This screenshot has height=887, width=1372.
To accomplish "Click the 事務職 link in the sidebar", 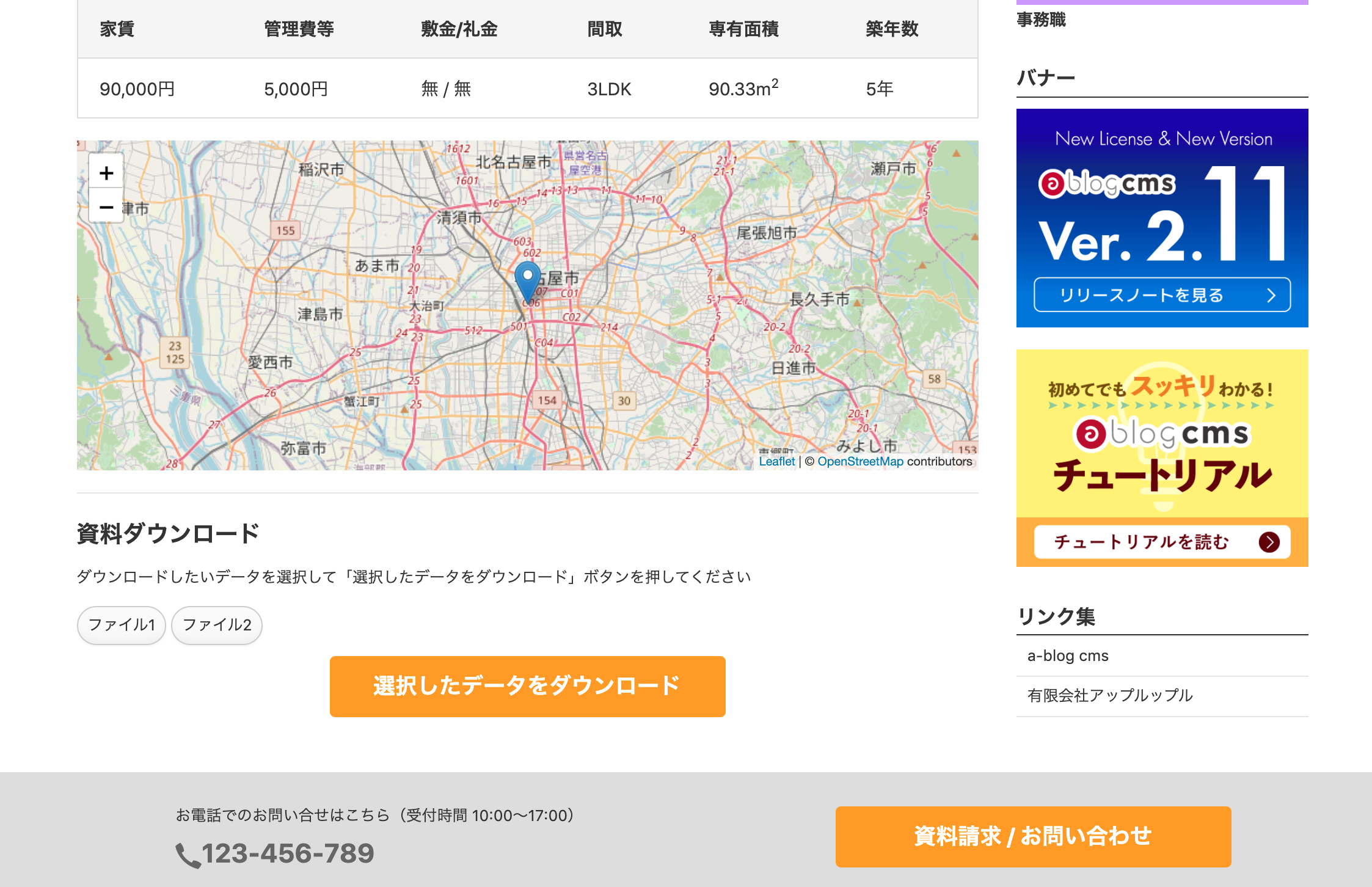I will coord(1041,20).
